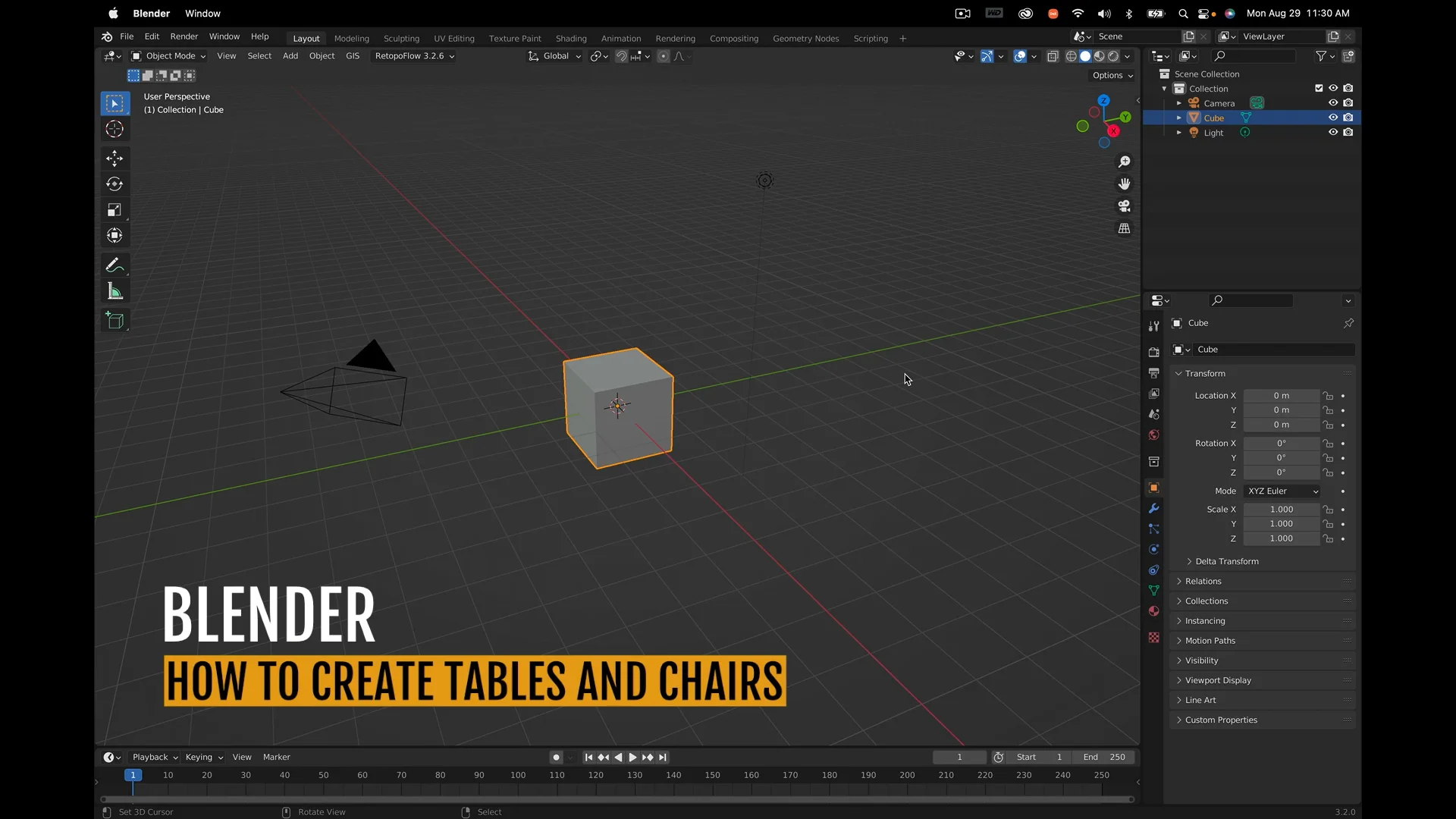Lock the Location X value
This screenshot has width=1456, height=819.
click(x=1328, y=396)
